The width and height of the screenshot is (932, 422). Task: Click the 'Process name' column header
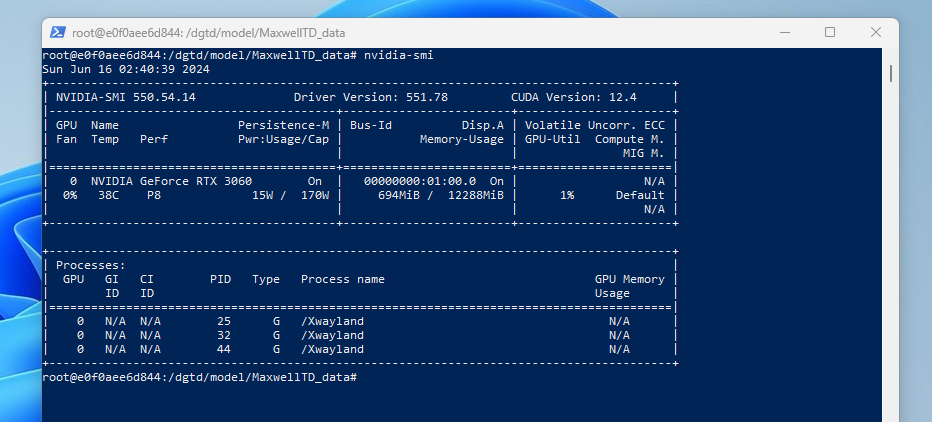tap(343, 279)
